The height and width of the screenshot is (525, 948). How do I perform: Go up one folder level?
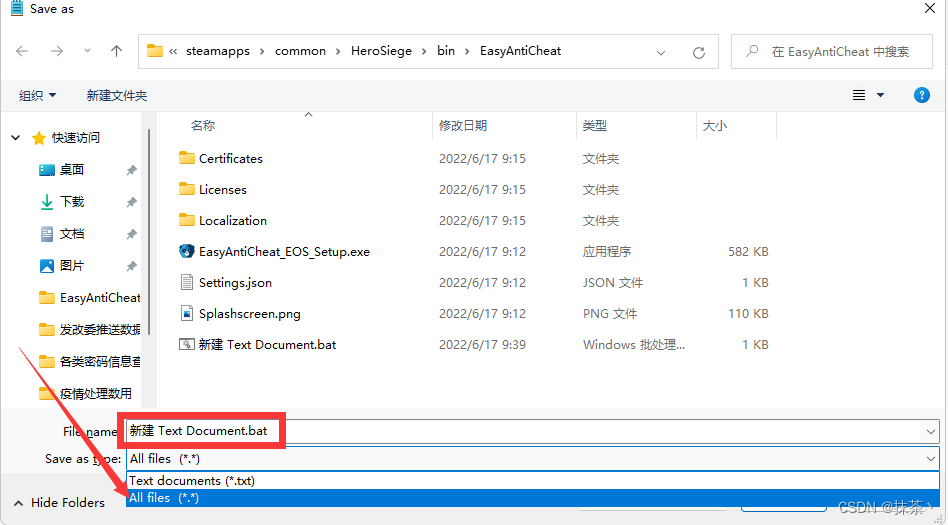117,51
